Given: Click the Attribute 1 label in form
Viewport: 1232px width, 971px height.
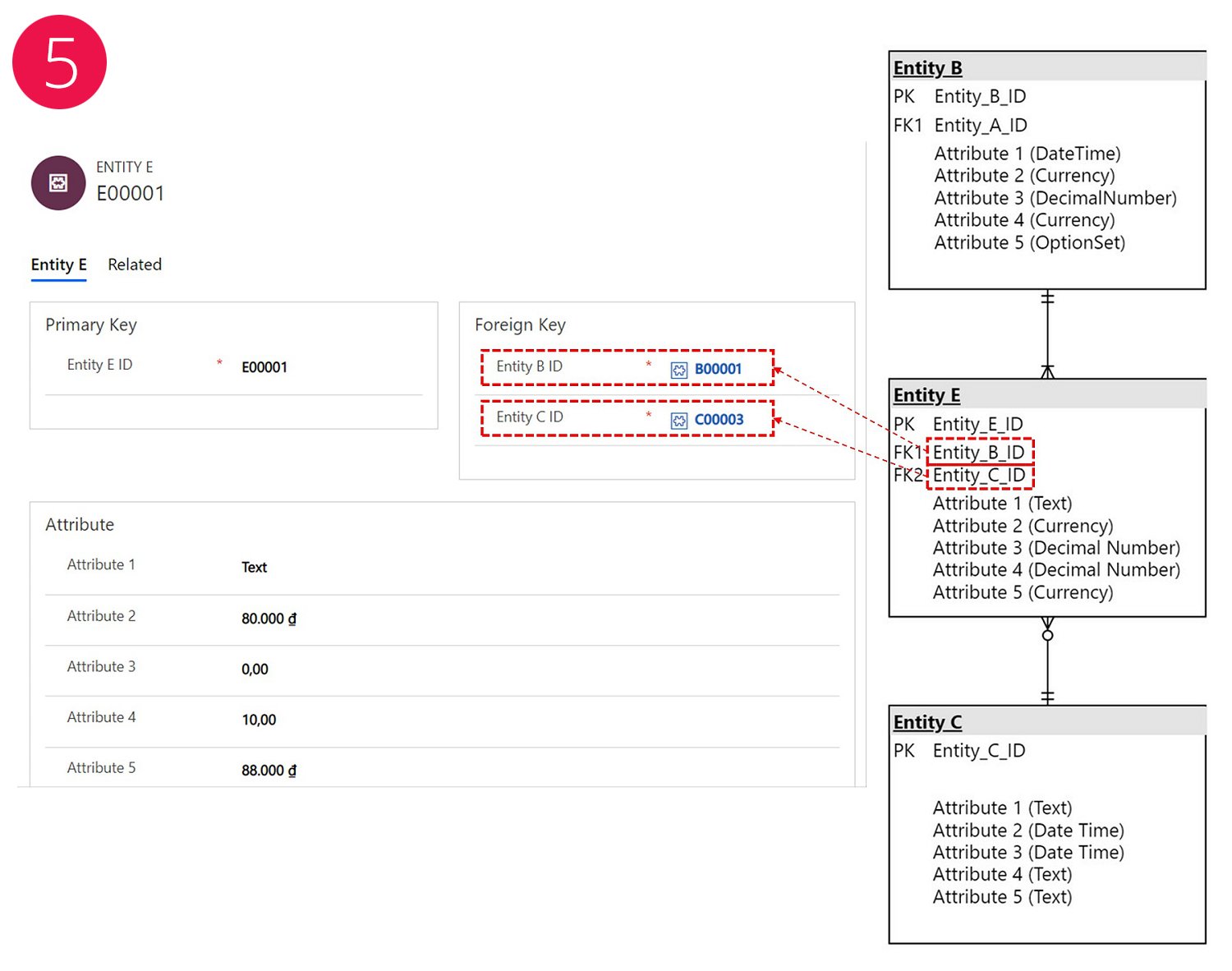Looking at the screenshot, I should pyautogui.click(x=101, y=565).
